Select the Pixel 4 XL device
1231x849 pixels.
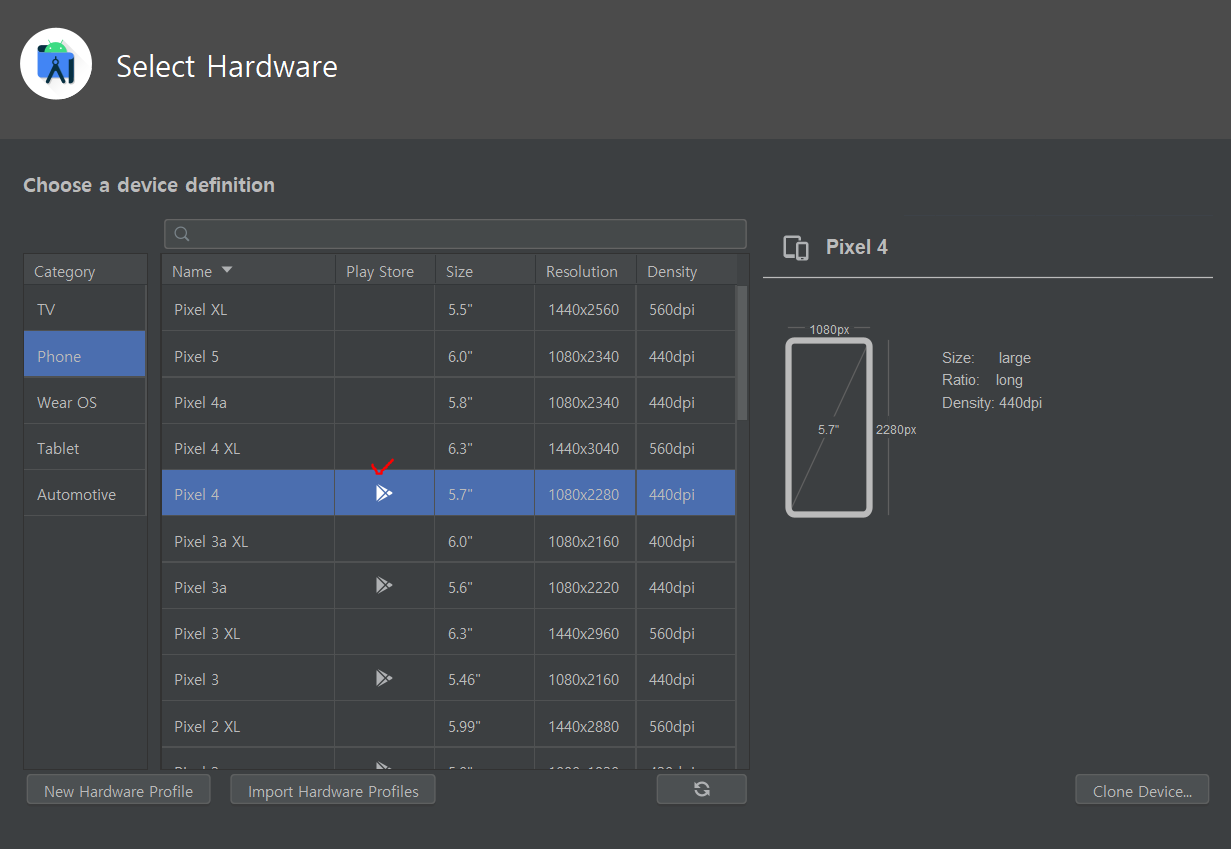pos(449,448)
